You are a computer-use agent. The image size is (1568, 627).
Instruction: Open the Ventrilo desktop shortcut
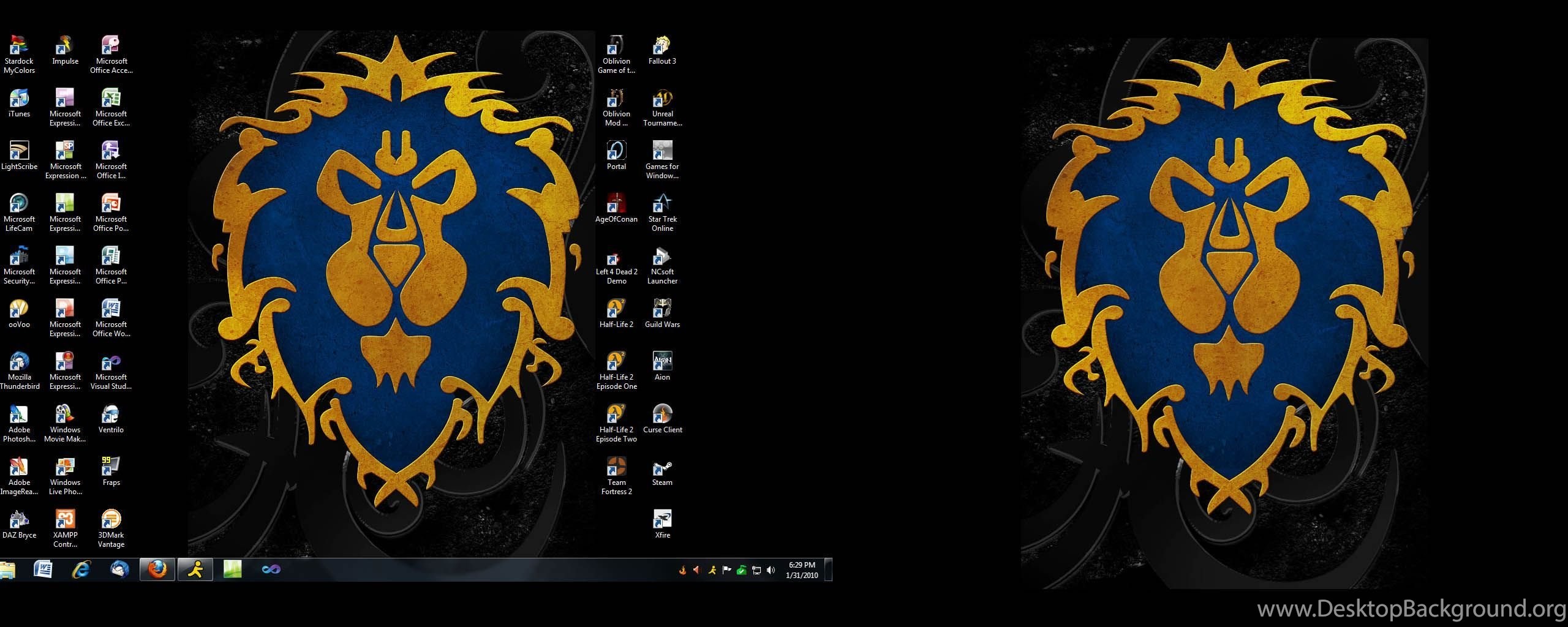111,419
